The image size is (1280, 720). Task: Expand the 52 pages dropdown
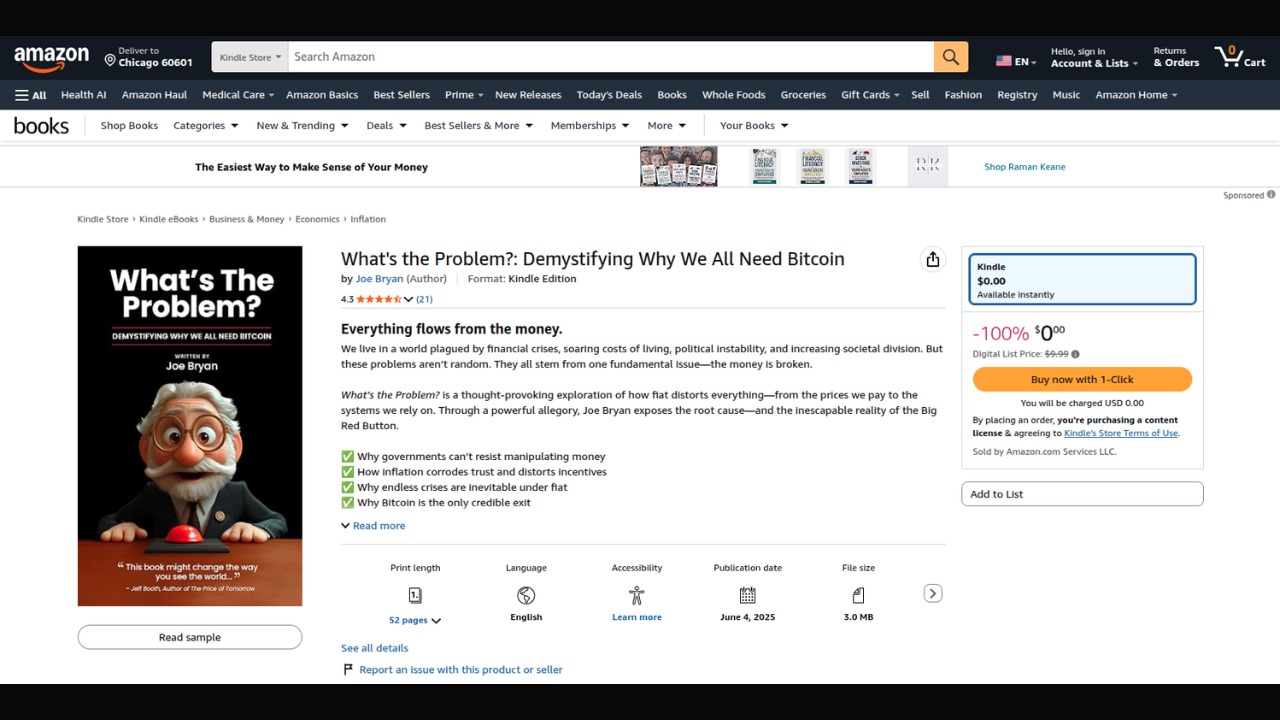(415, 620)
